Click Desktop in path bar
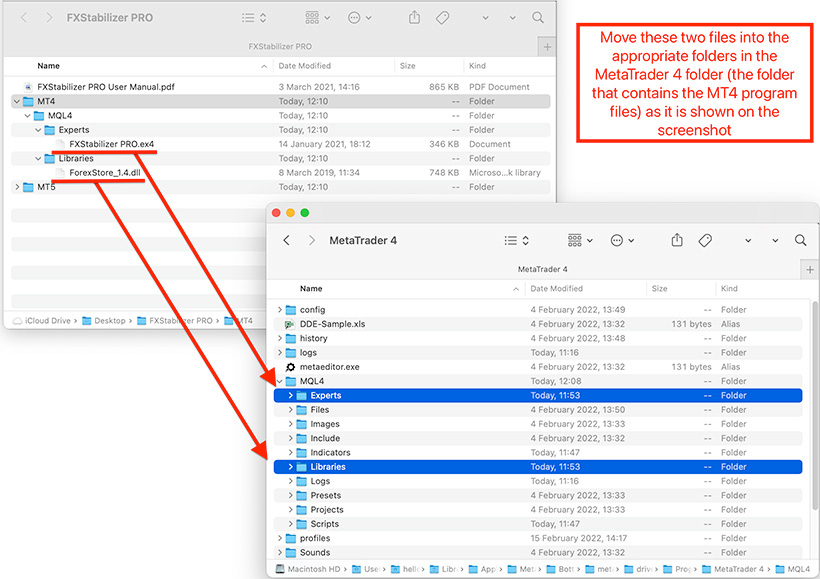Screen dimensions: 820x579 coord(104,321)
